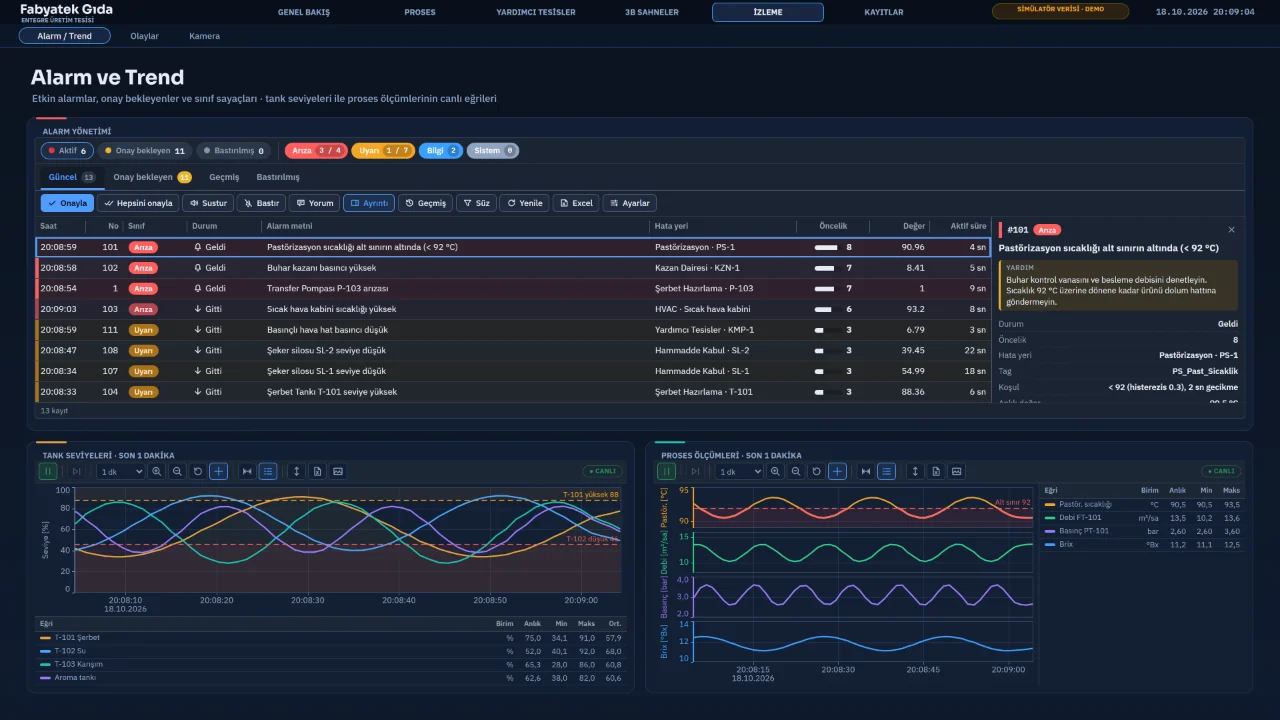Open the time range dropdown in Proses Ölçümleri
This screenshot has width=1280, height=720.
[739, 471]
